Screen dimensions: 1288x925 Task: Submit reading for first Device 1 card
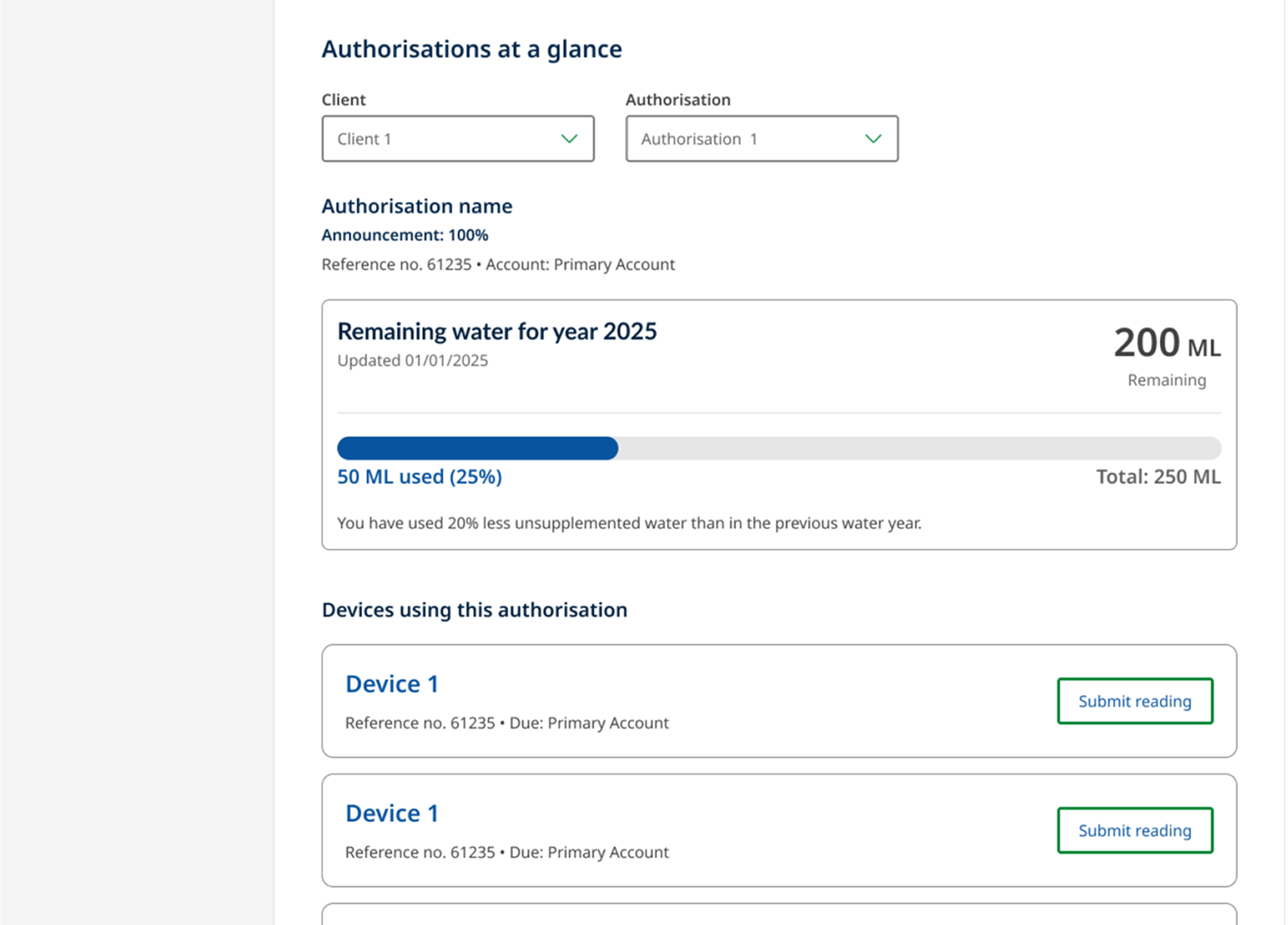coord(1135,701)
